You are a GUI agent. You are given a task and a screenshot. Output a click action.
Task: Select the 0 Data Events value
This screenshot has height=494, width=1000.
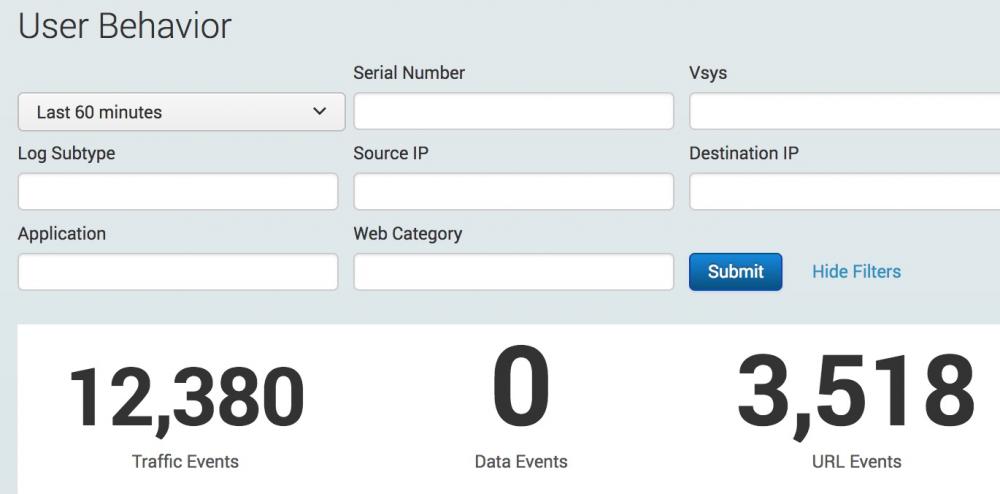[521, 388]
